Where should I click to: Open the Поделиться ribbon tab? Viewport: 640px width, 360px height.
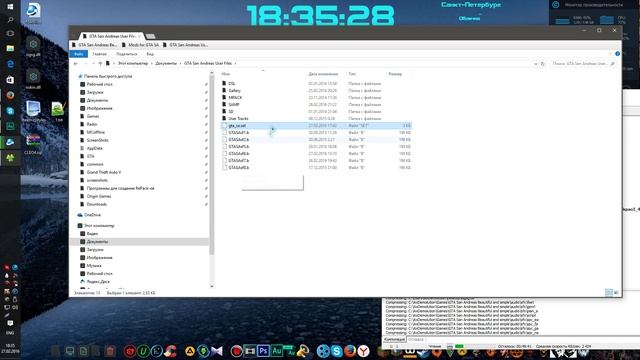pyautogui.click(x=127, y=54)
